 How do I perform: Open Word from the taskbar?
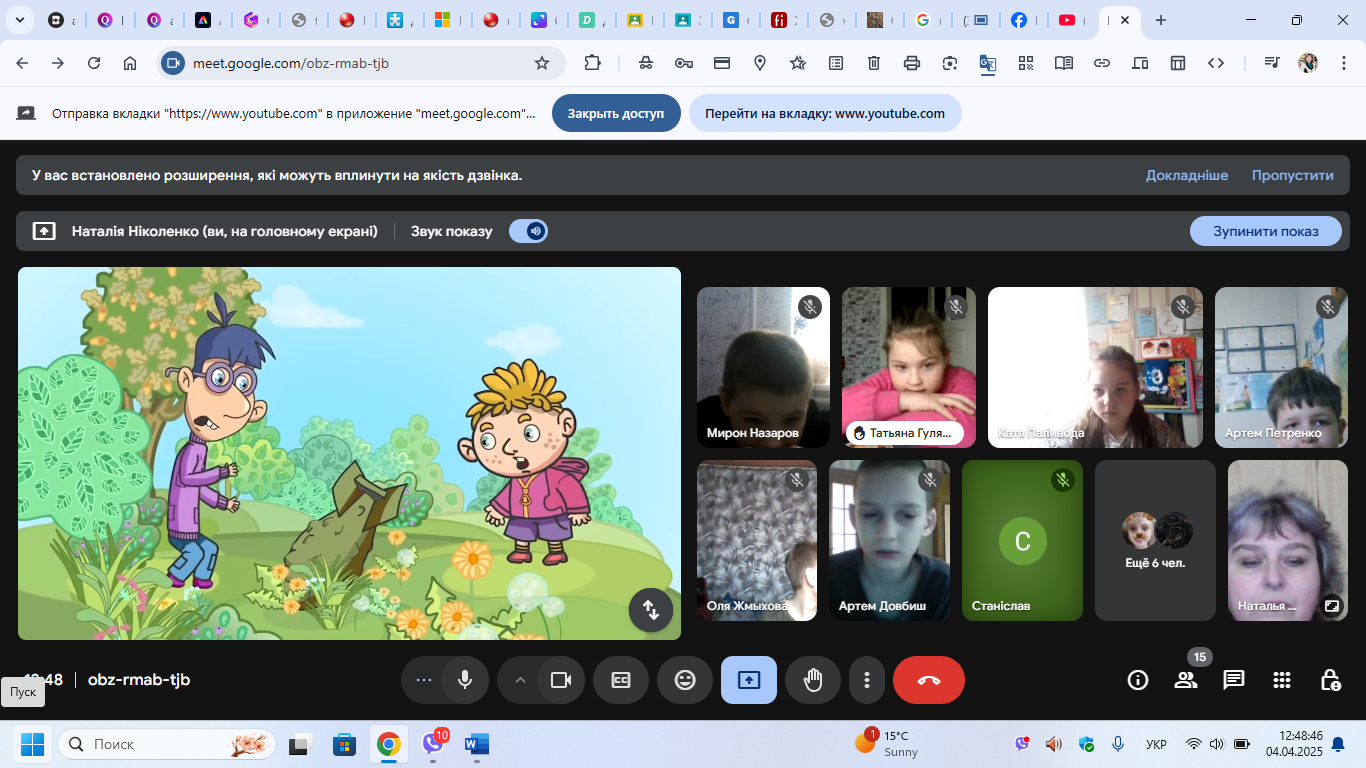click(477, 744)
